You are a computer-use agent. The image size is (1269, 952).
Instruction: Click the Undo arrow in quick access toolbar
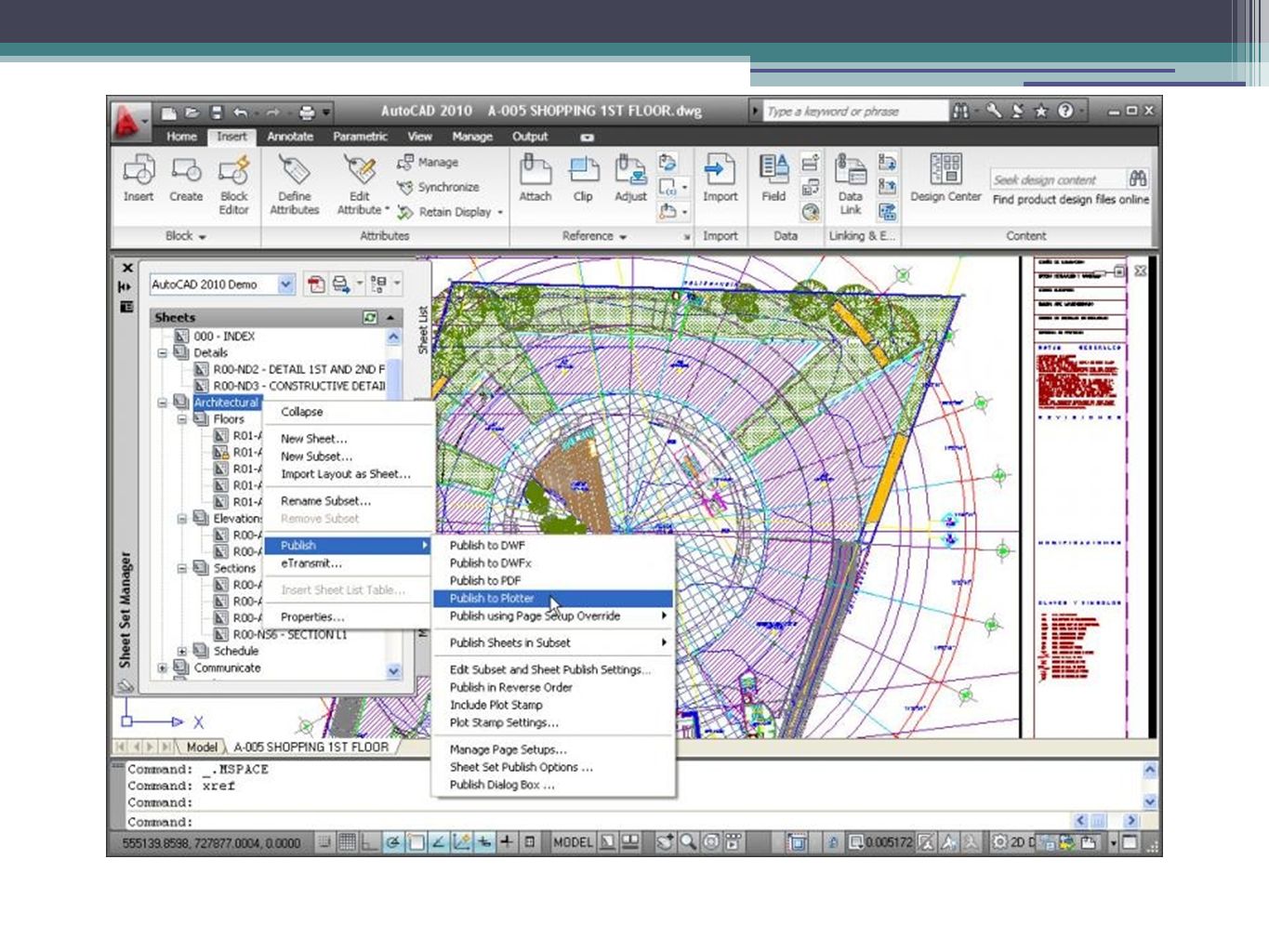click(241, 112)
